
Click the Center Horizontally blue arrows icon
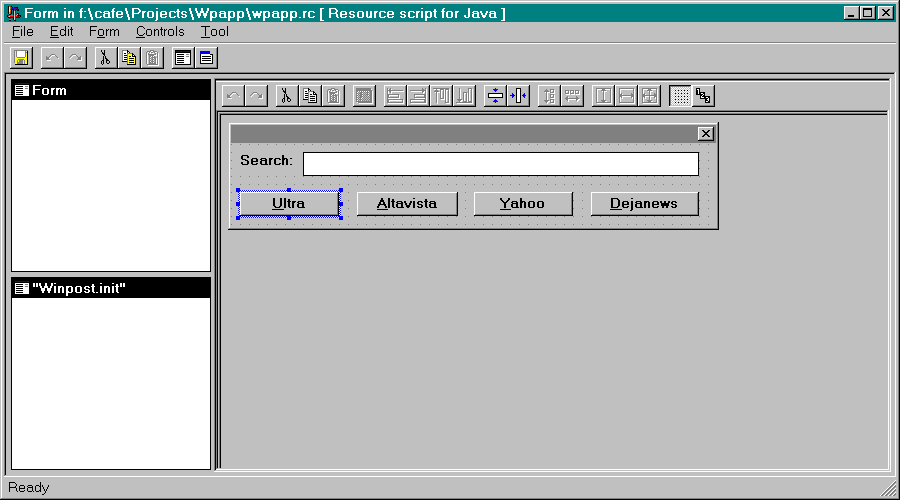518,96
